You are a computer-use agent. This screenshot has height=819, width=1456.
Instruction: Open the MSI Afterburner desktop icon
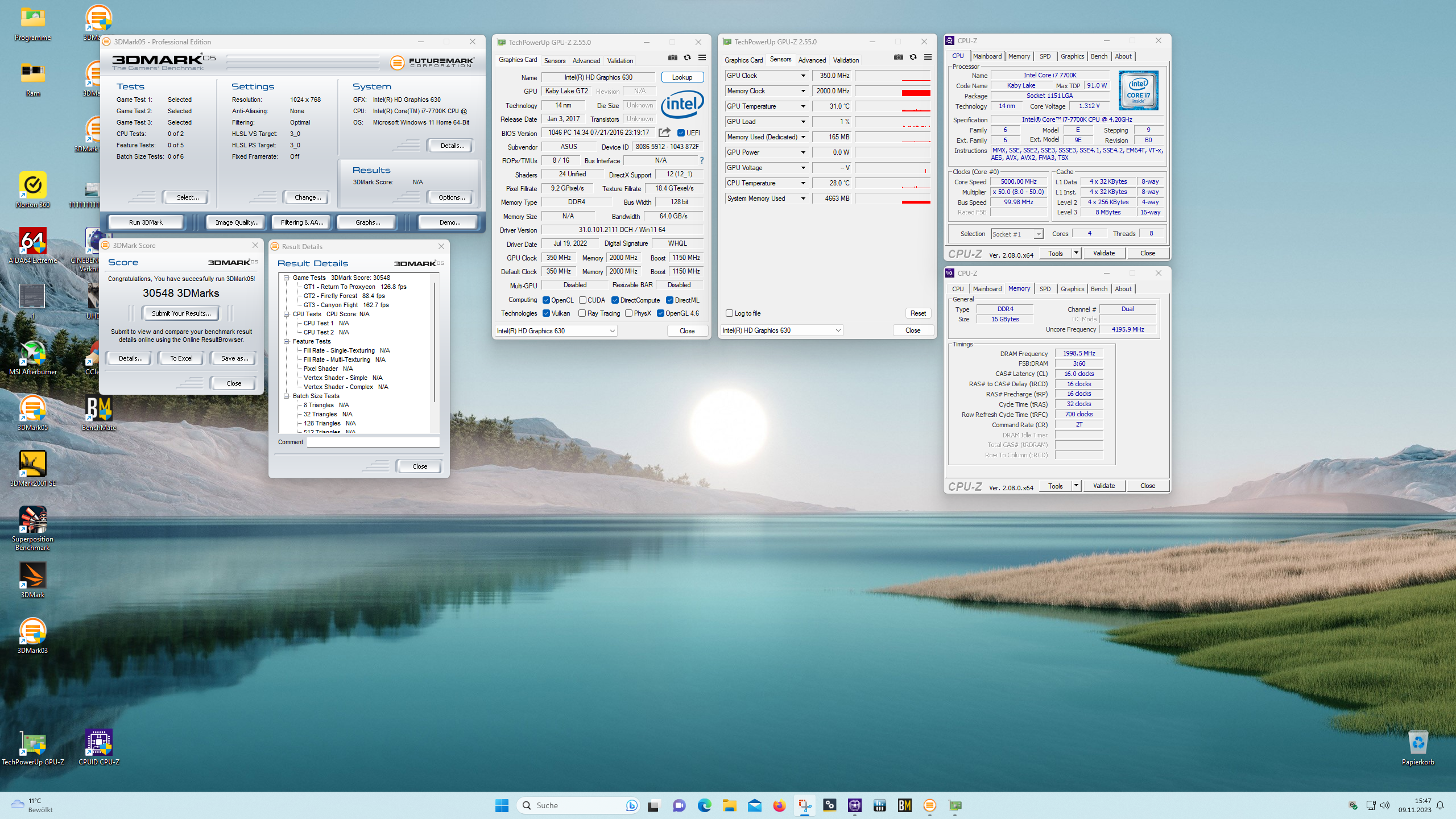coord(32,358)
